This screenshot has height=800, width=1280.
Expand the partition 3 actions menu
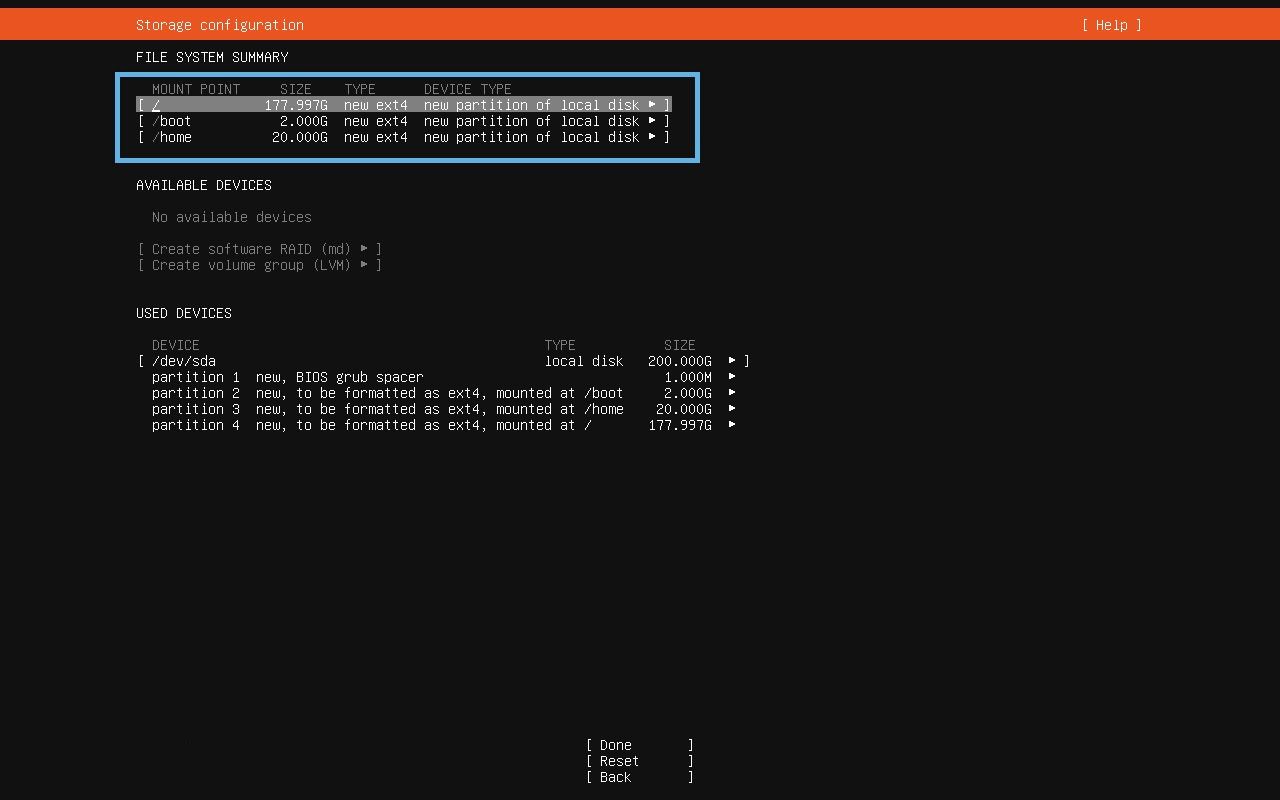[732, 409]
